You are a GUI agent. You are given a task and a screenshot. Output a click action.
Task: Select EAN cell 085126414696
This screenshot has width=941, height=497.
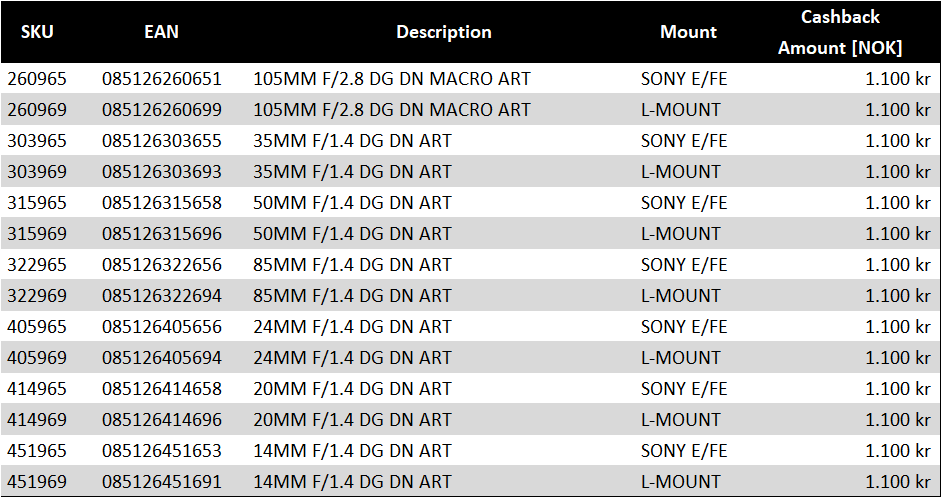(161, 420)
